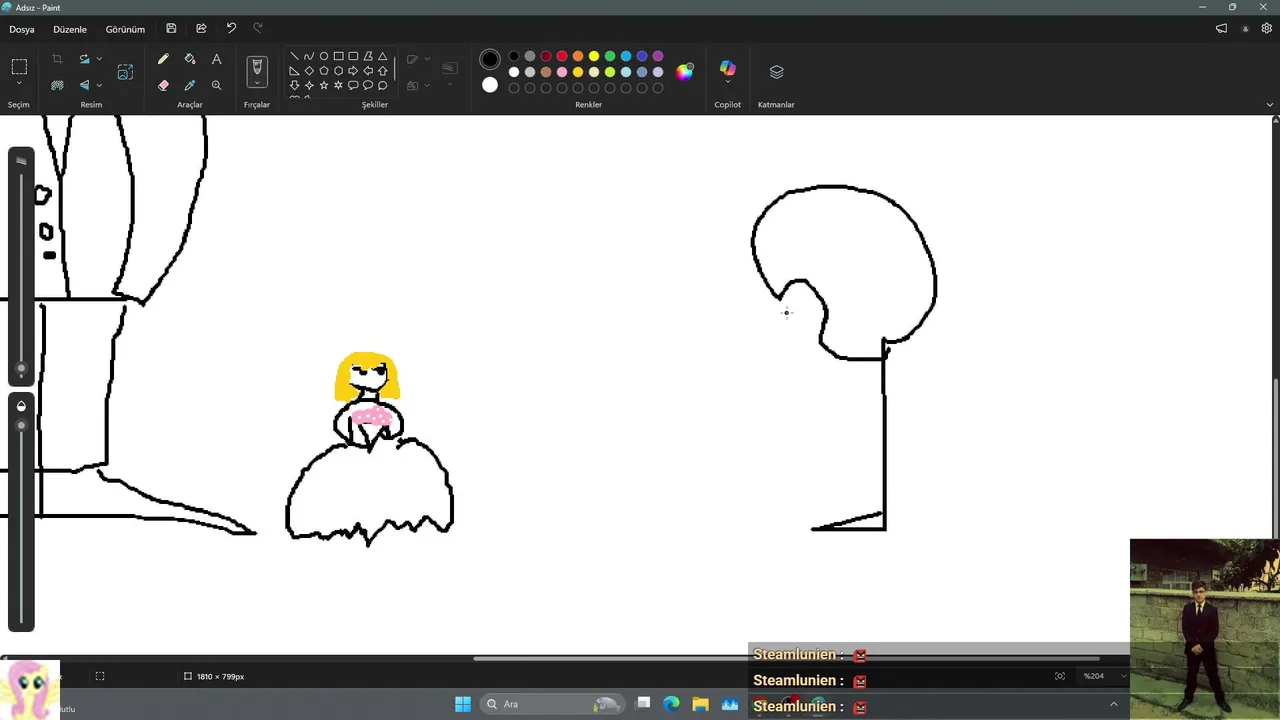Open File Explorer from taskbar
1280x720 pixels.
[x=700, y=704]
